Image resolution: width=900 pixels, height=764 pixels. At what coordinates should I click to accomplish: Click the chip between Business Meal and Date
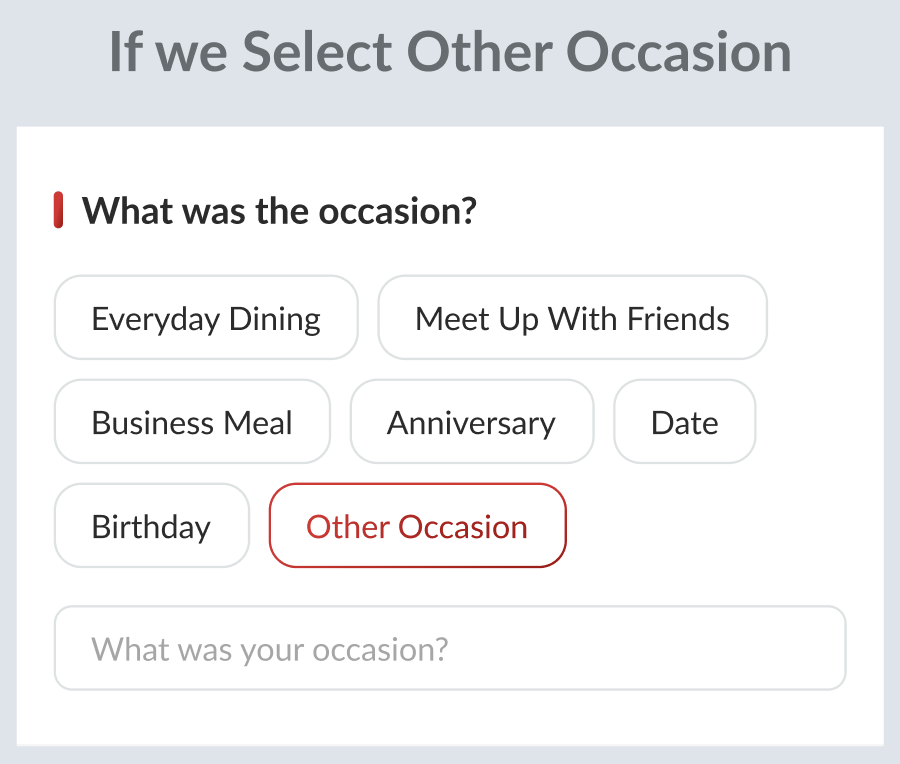pos(471,422)
